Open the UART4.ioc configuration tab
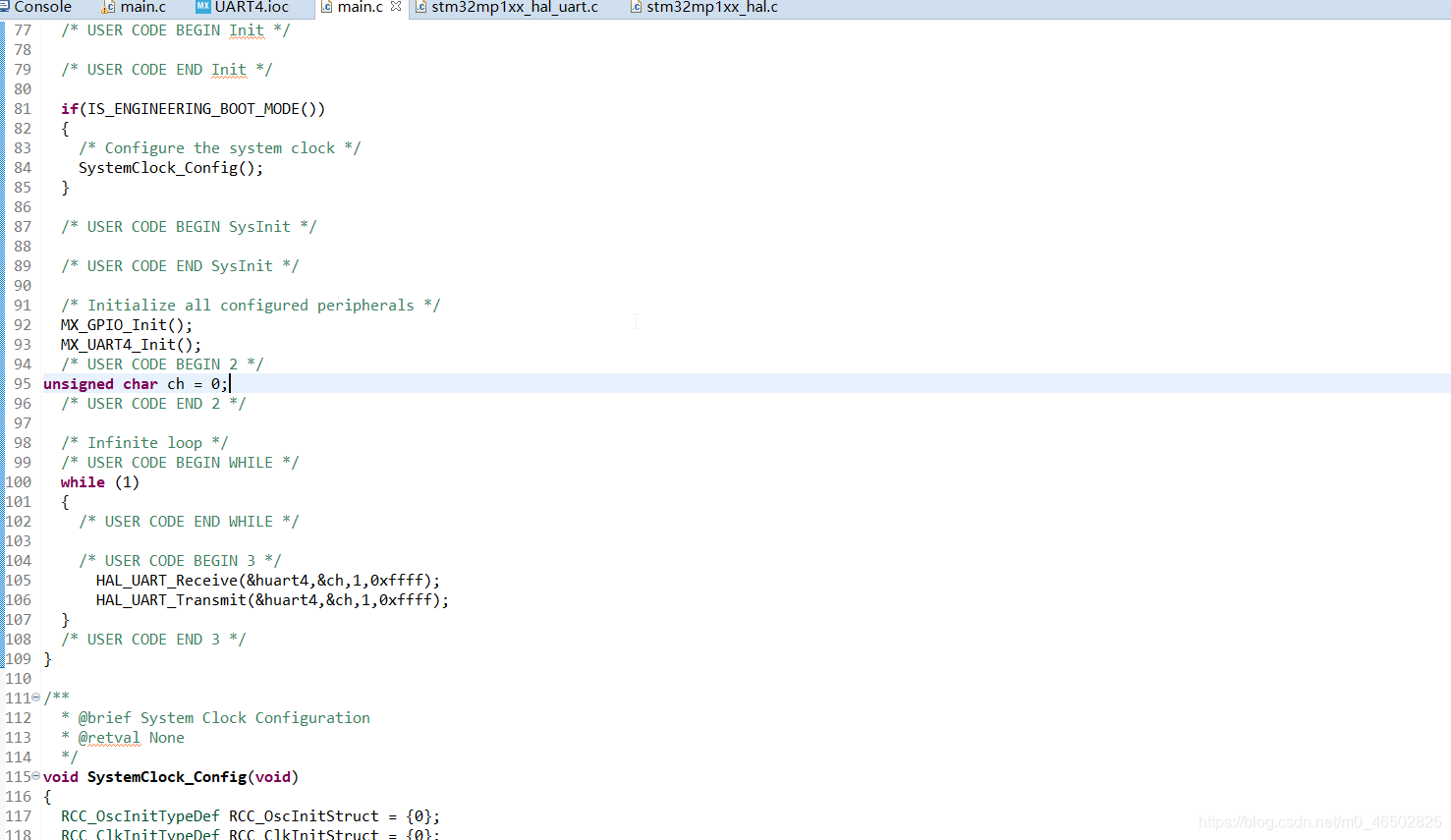 click(243, 7)
